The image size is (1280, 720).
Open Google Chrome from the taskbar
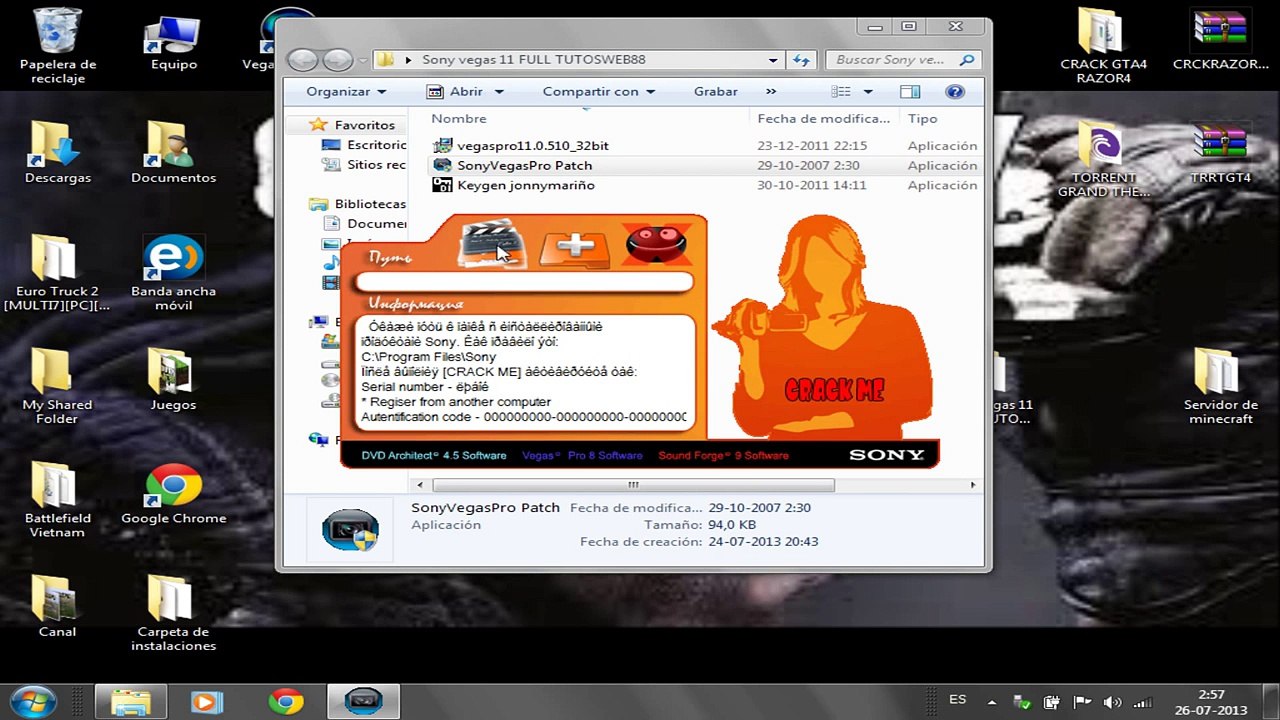[286, 702]
